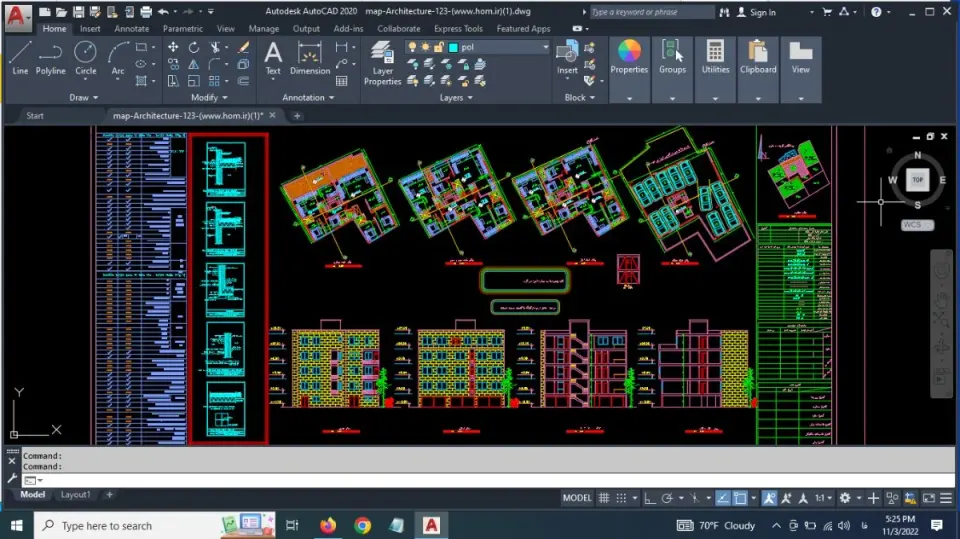
Task: Toggle the drawing grid display
Action: (604, 498)
